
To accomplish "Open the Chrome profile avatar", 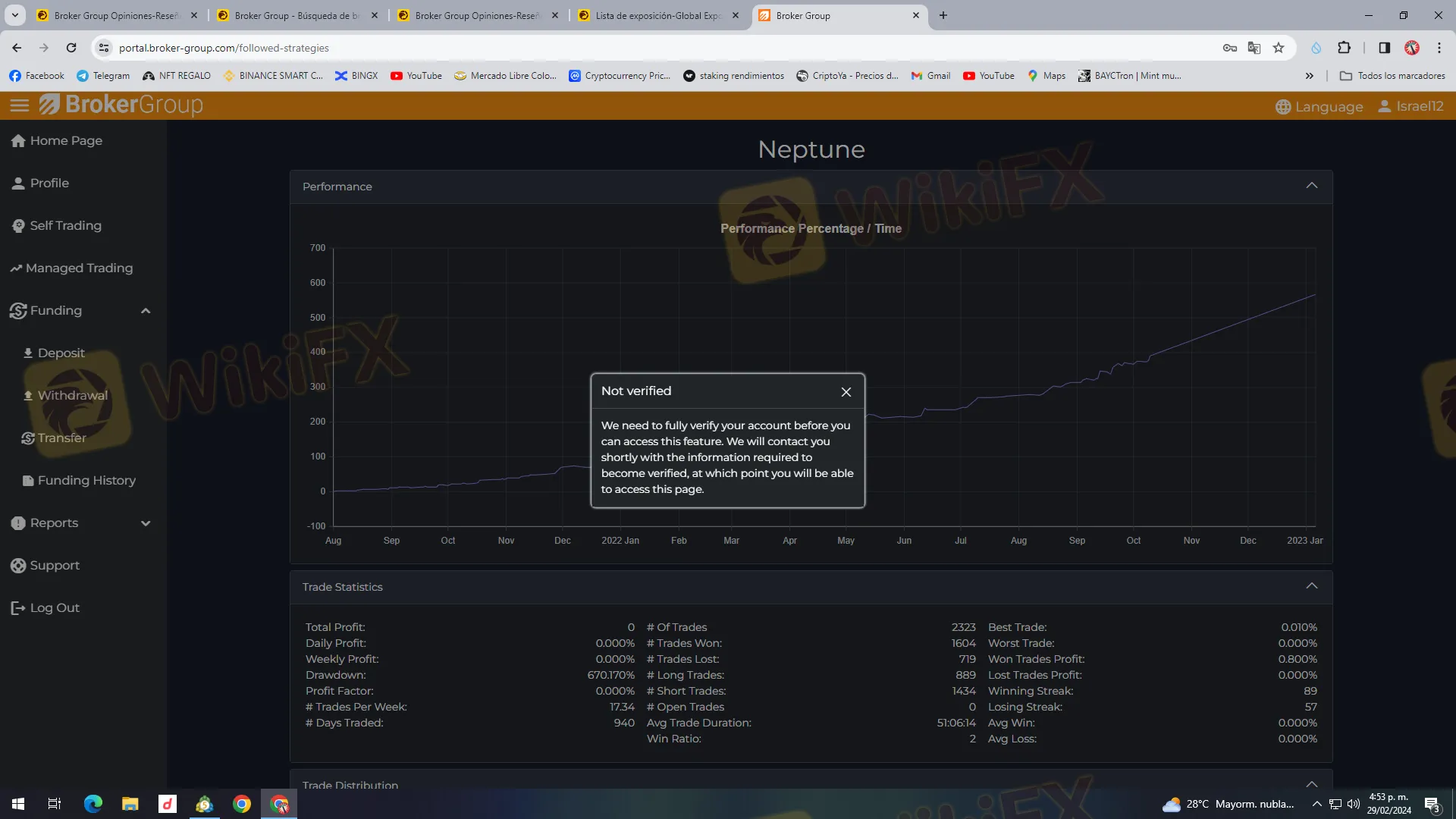I will click(x=1411, y=48).
